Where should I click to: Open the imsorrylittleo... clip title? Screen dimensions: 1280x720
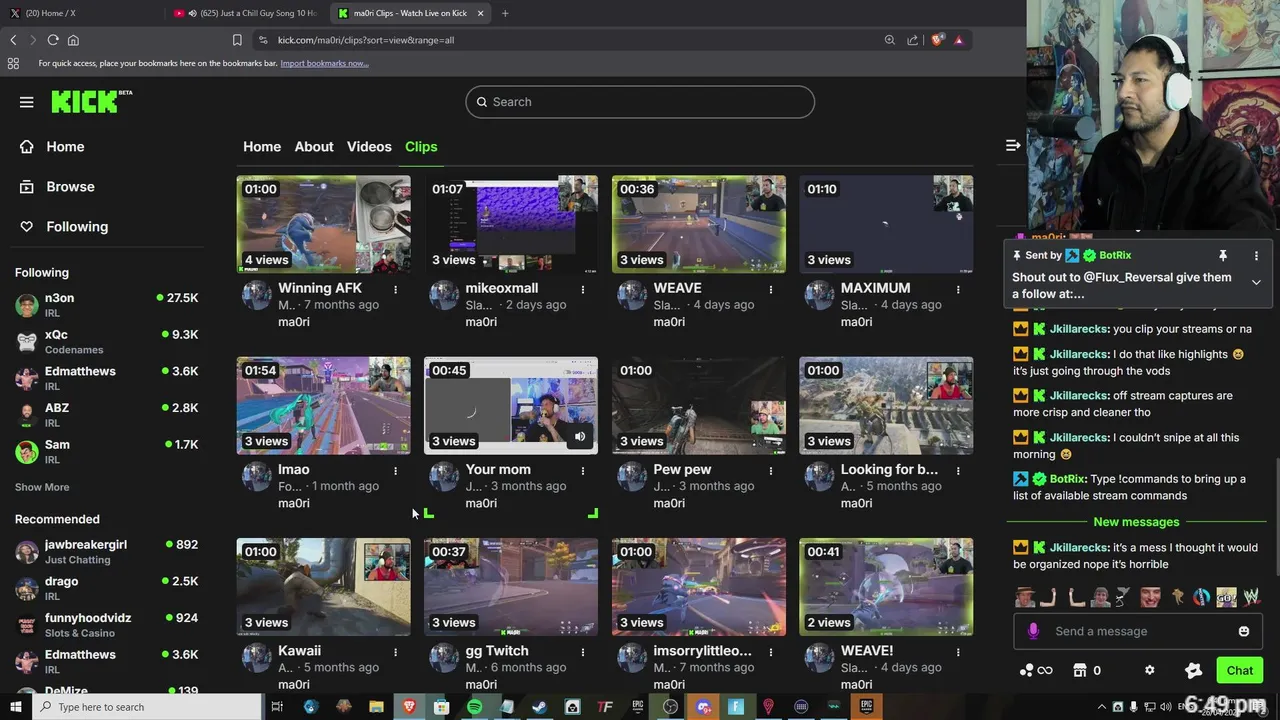tap(702, 650)
